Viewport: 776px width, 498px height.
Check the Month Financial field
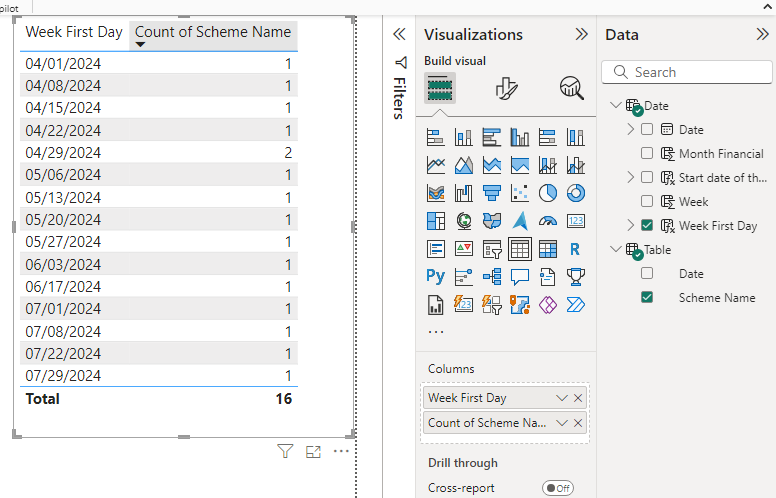click(x=647, y=153)
